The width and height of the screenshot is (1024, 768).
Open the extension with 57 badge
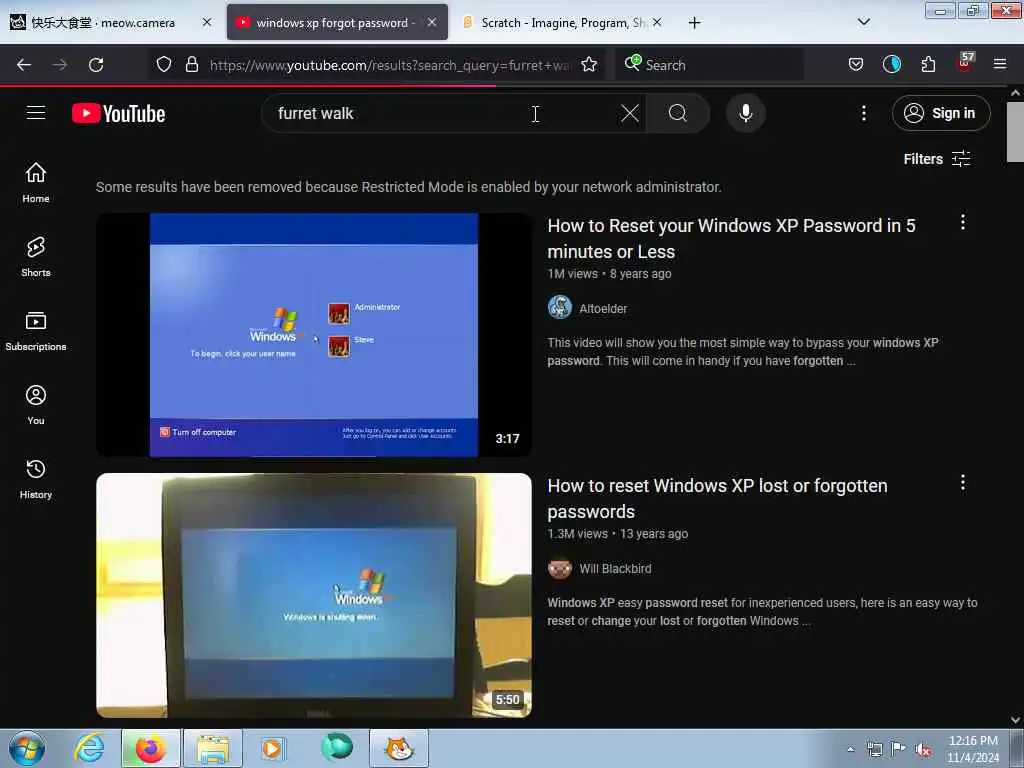(x=965, y=63)
